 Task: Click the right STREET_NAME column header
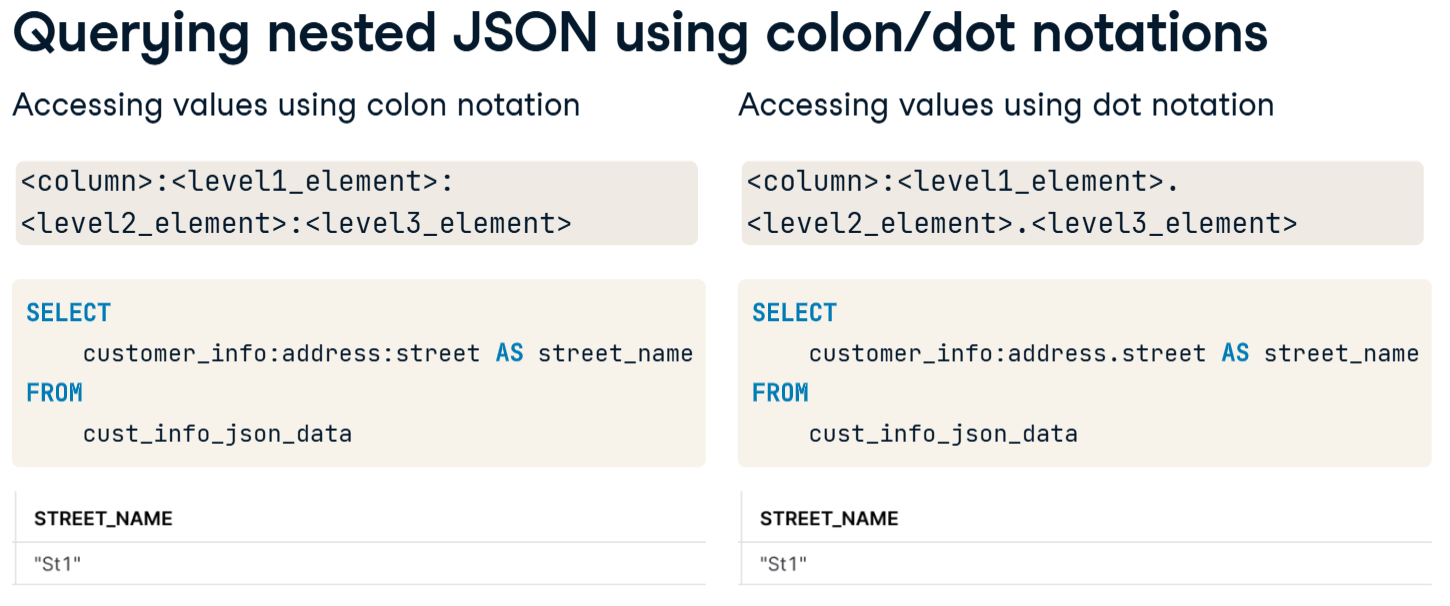[829, 518]
